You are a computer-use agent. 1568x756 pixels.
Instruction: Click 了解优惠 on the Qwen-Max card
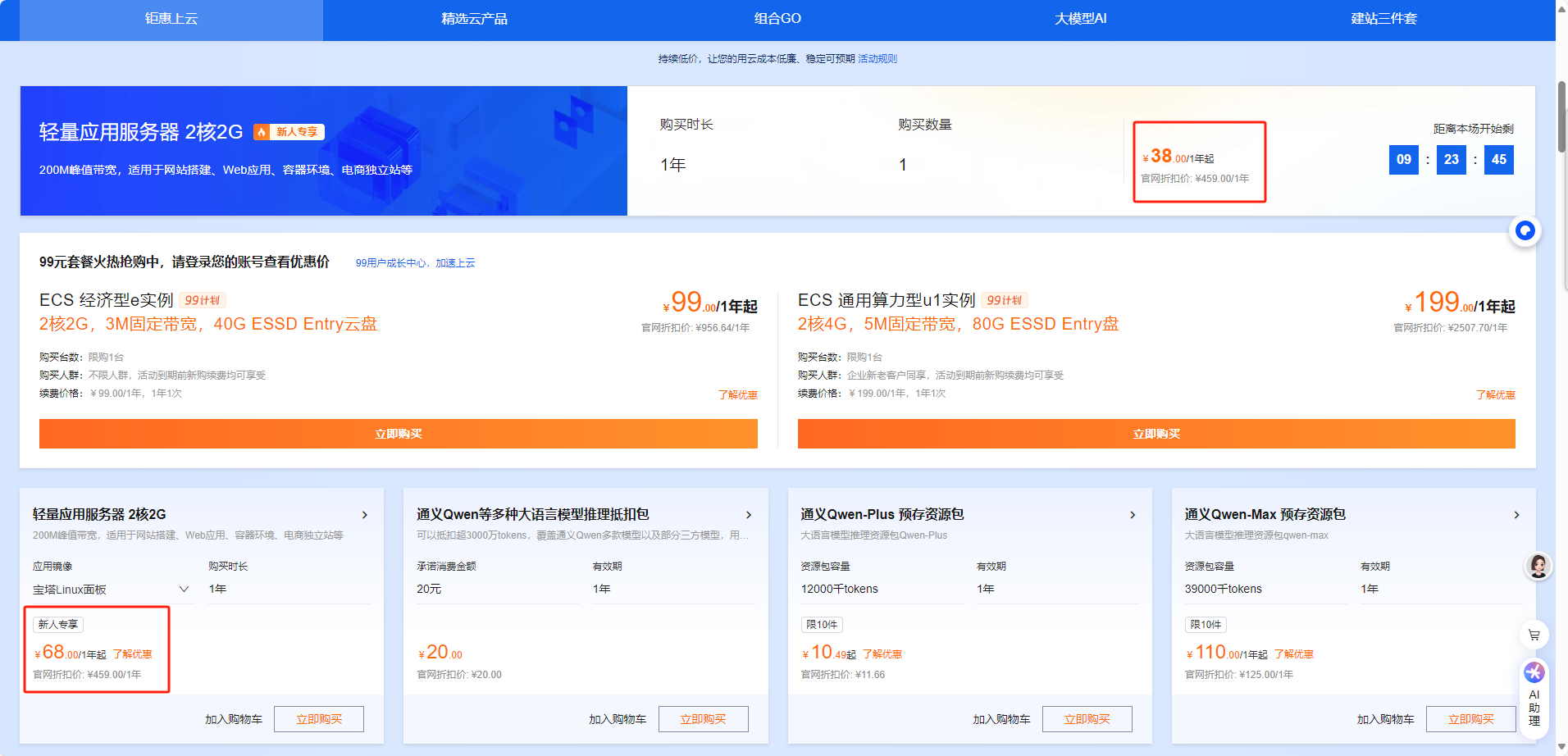pyautogui.click(x=1294, y=654)
